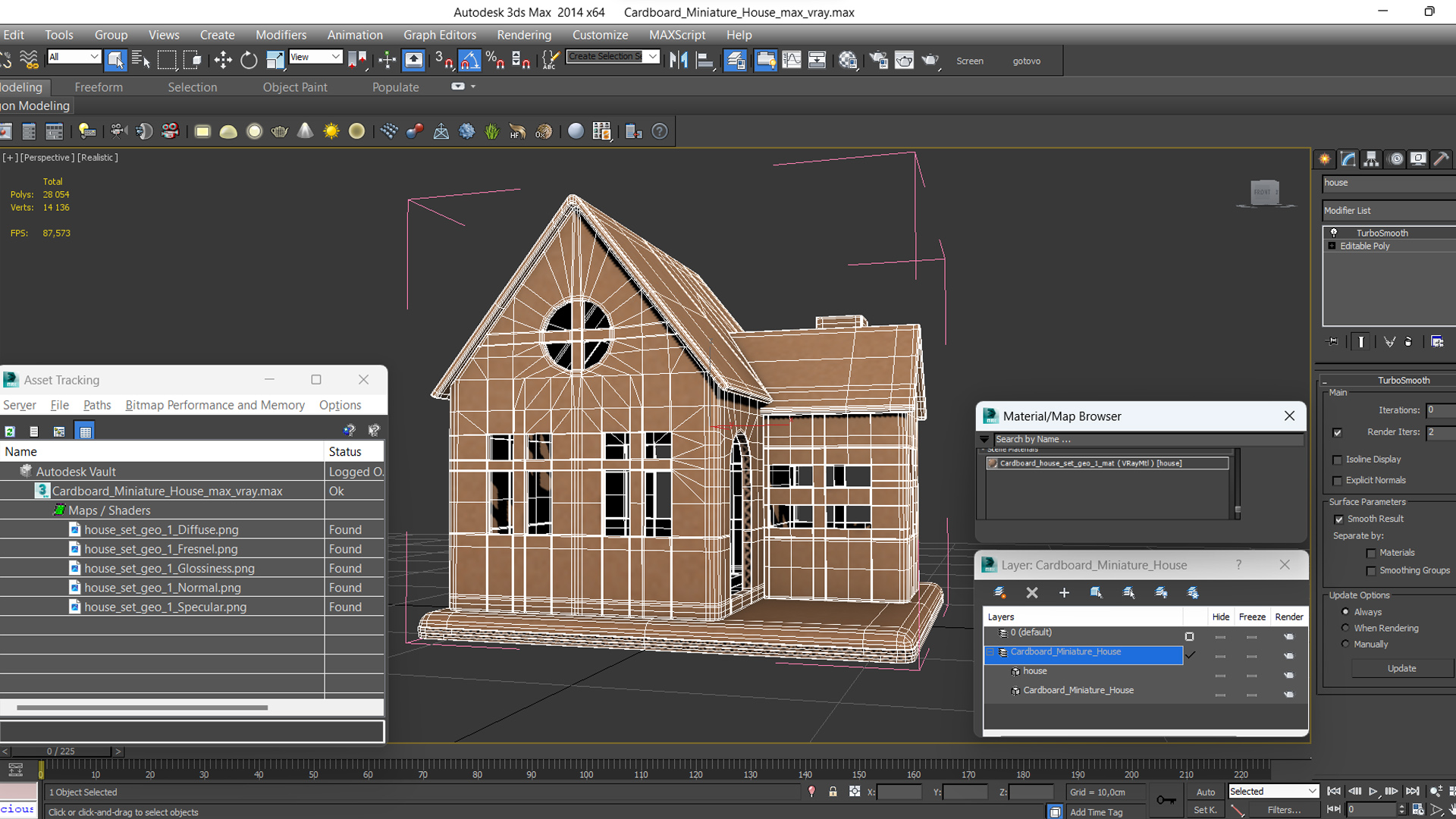Click the time slider 0 / 225
This screenshot has width=1456, height=819.
(x=61, y=752)
